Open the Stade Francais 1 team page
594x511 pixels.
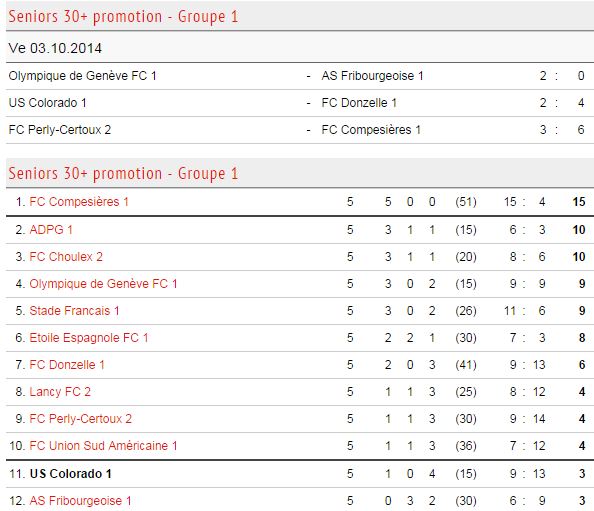pos(74,311)
